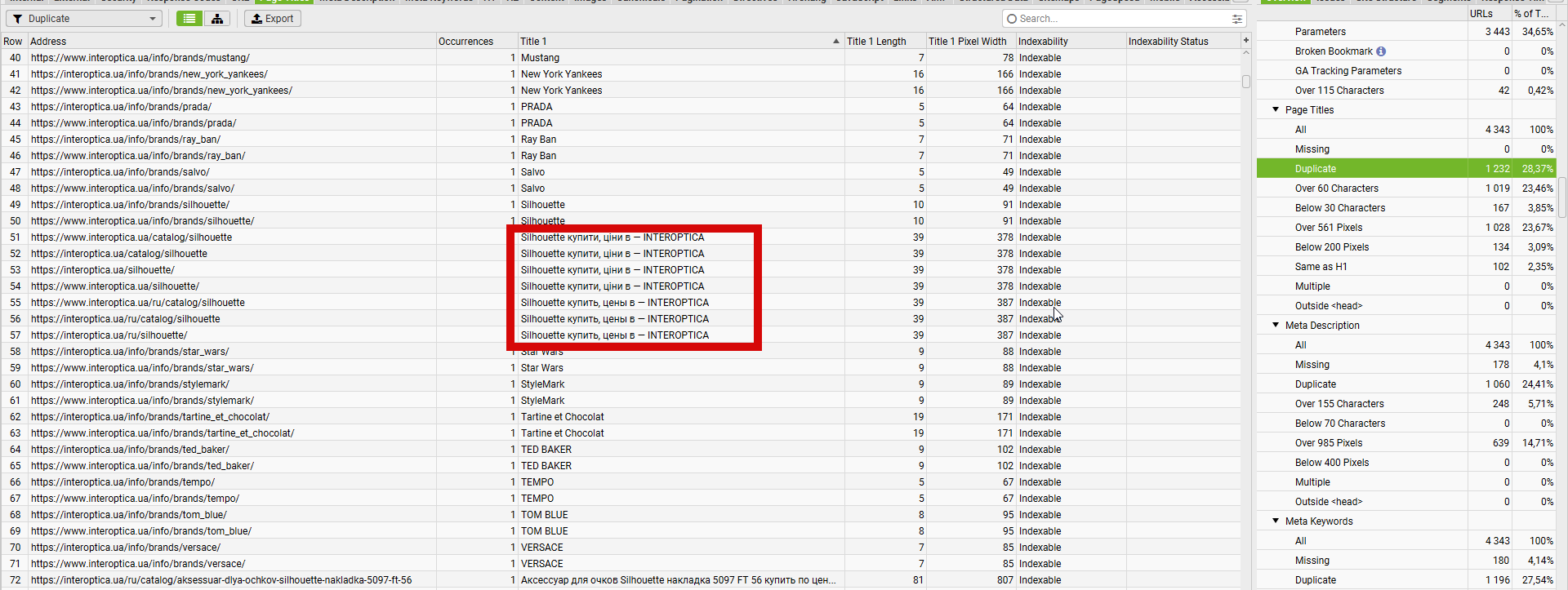Image resolution: width=1568 pixels, height=590 pixels.
Task: Export the current table data
Action: tap(273, 18)
